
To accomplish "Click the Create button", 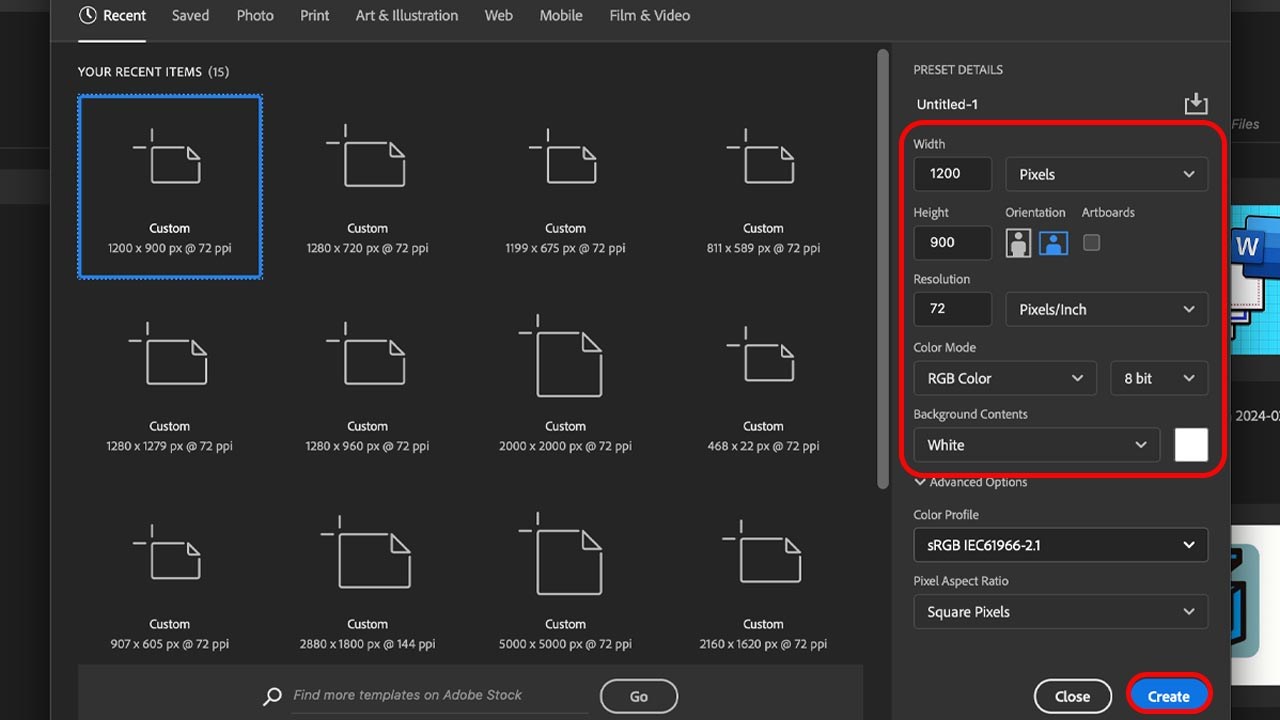I will click(x=1169, y=696).
